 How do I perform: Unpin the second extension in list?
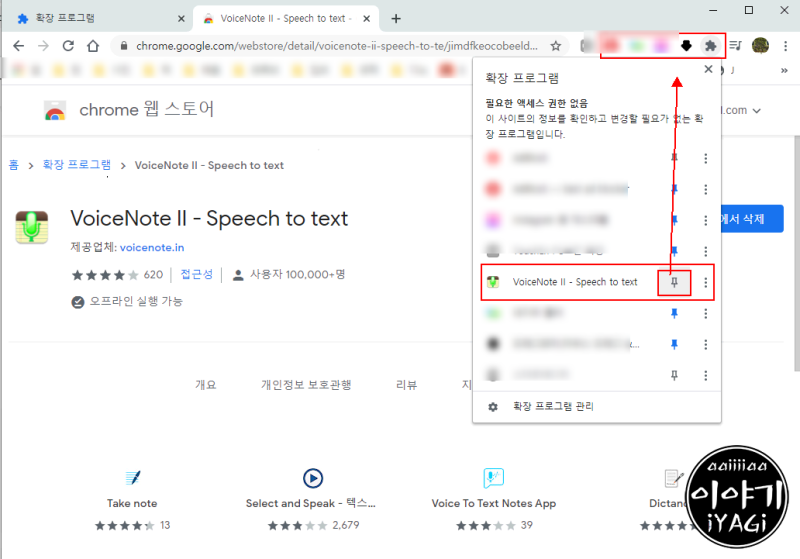click(674, 189)
